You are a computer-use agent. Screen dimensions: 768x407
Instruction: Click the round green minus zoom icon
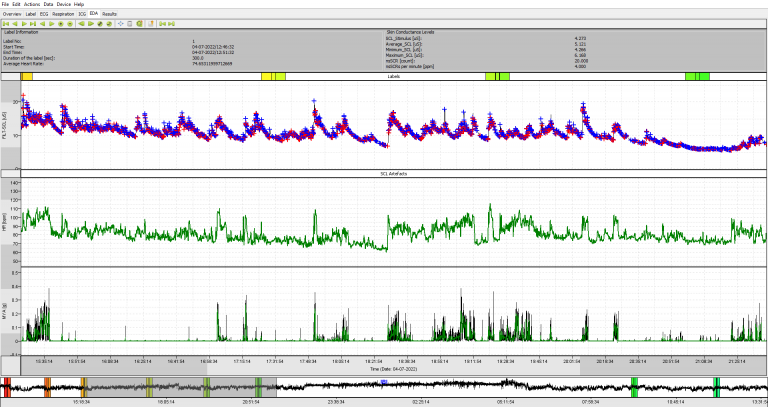[x=70, y=24]
